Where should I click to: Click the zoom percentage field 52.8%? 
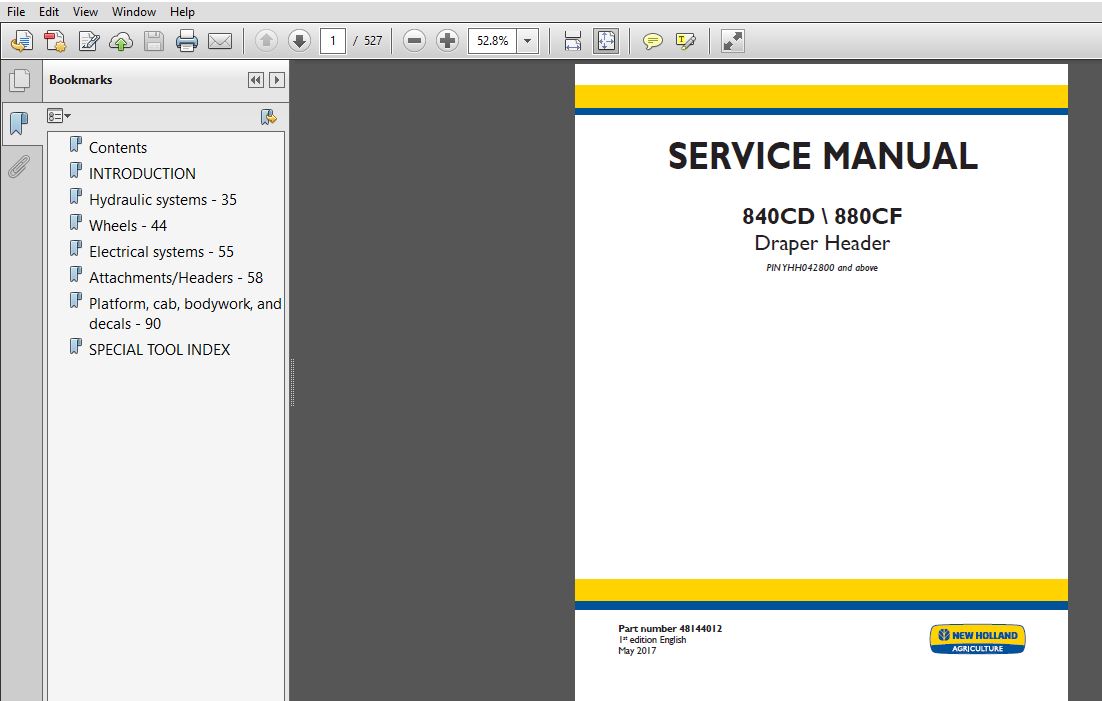tap(493, 41)
